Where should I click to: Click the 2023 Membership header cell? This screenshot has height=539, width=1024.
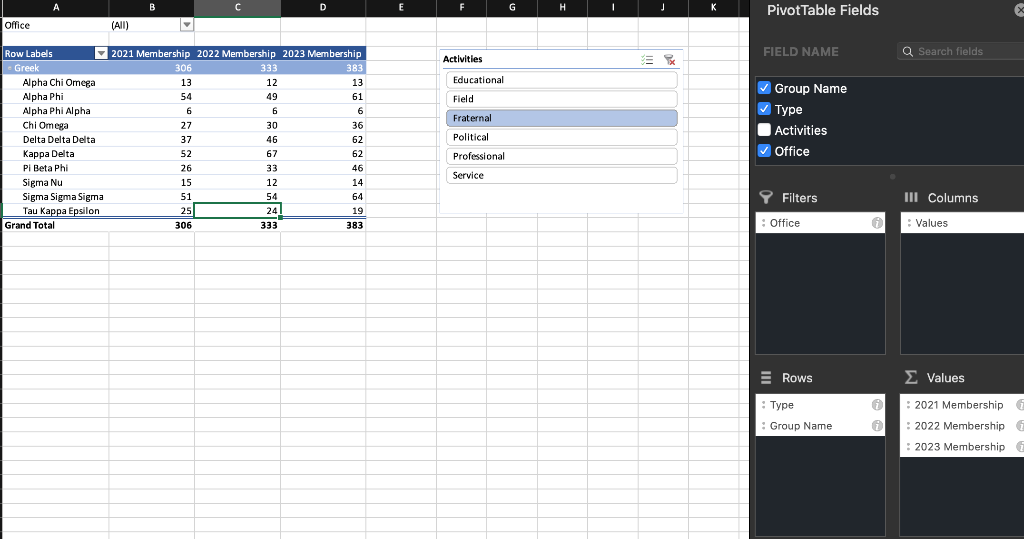pyautogui.click(x=323, y=54)
